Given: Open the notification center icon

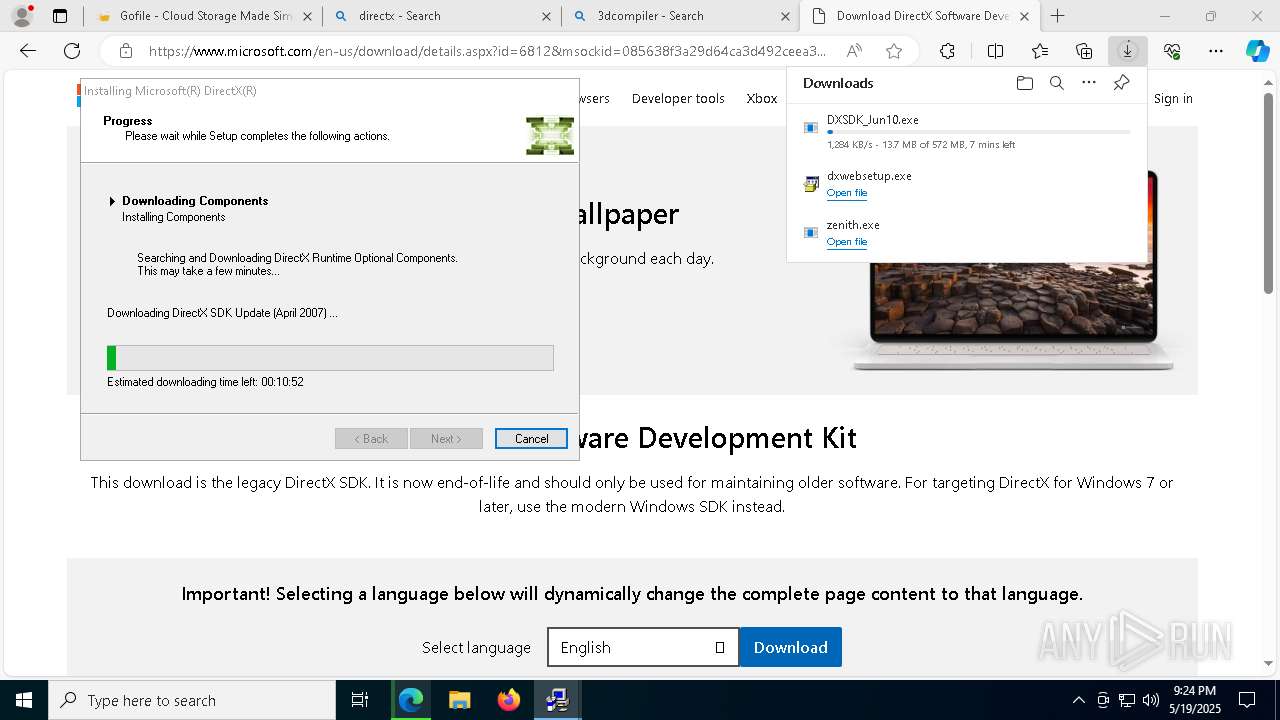Looking at the screenshot, I should (1247, 700).
